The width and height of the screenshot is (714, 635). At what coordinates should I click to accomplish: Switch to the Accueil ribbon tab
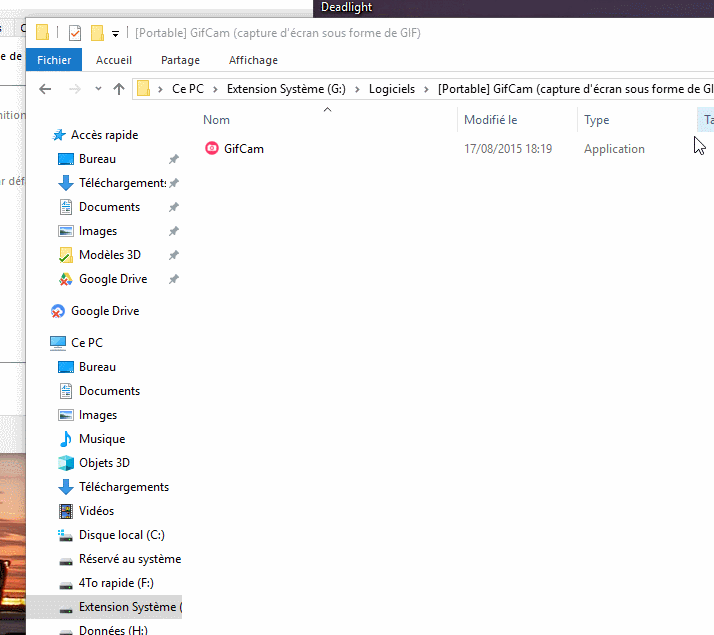114,60
